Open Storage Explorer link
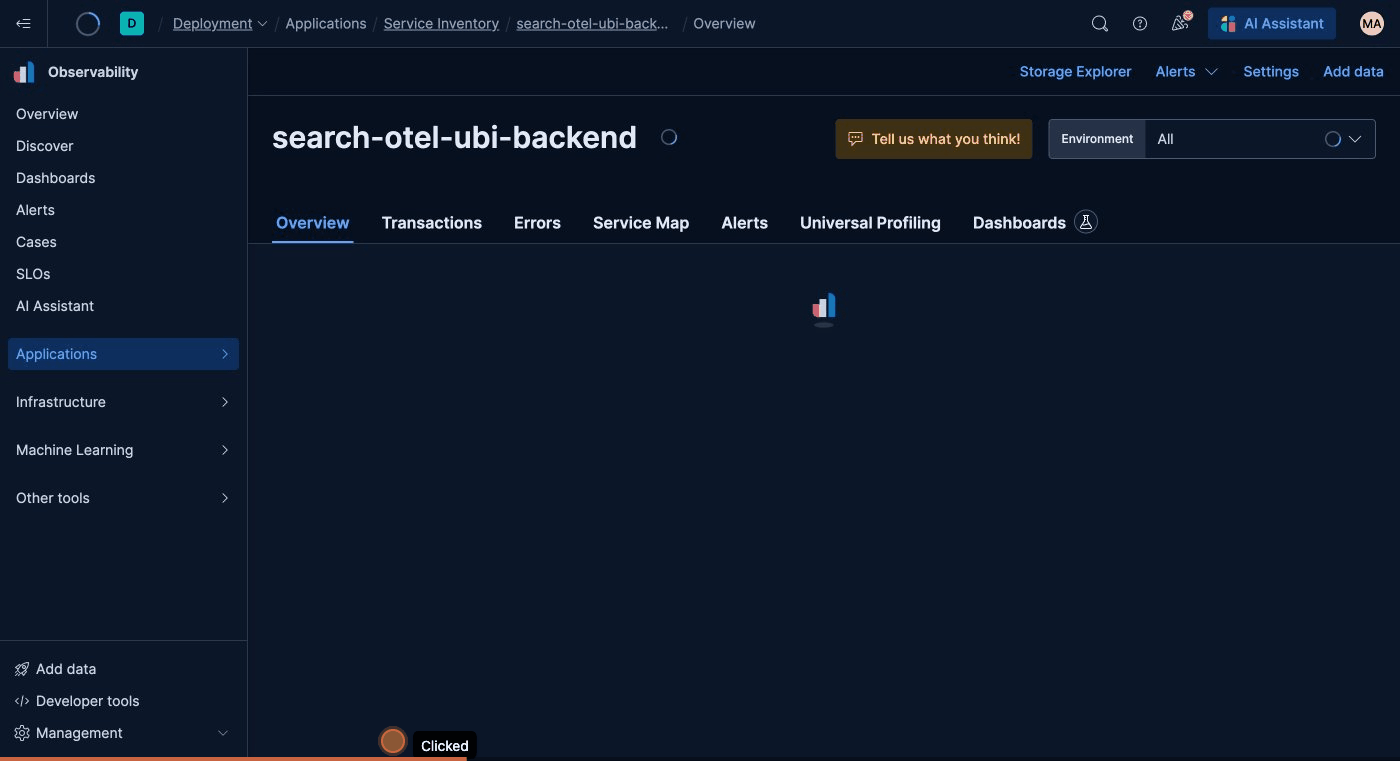The image size is (1400, 761). pyautogui.click(x=1075, y=71)
